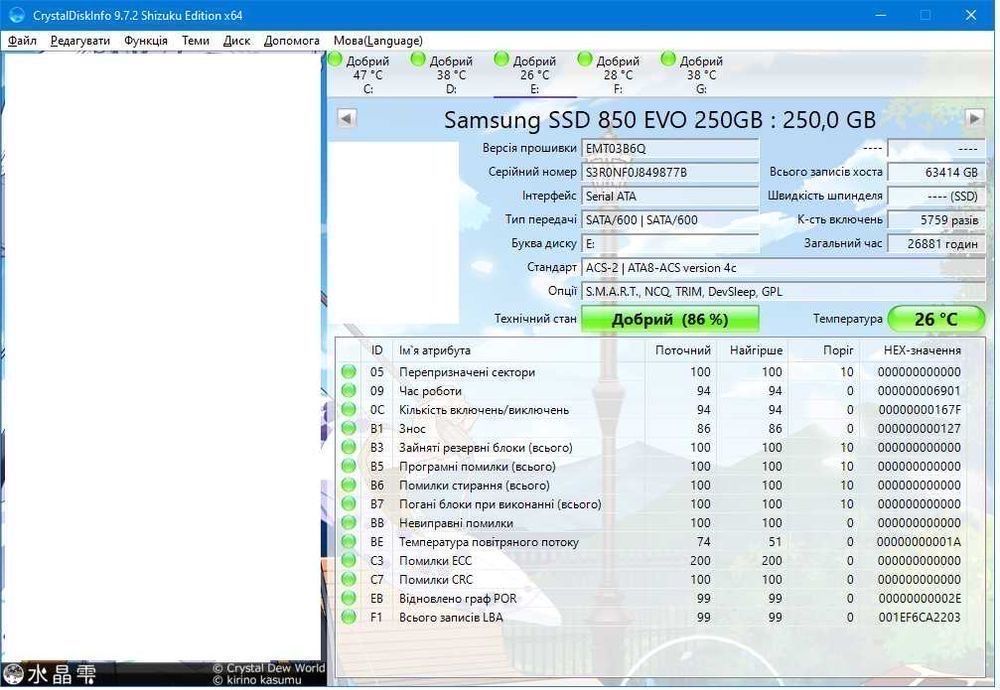The height and width of the screenshot is (690, 1000).
Task: Click the Добрий (86 %) health status button
Action: click(670, 319)
